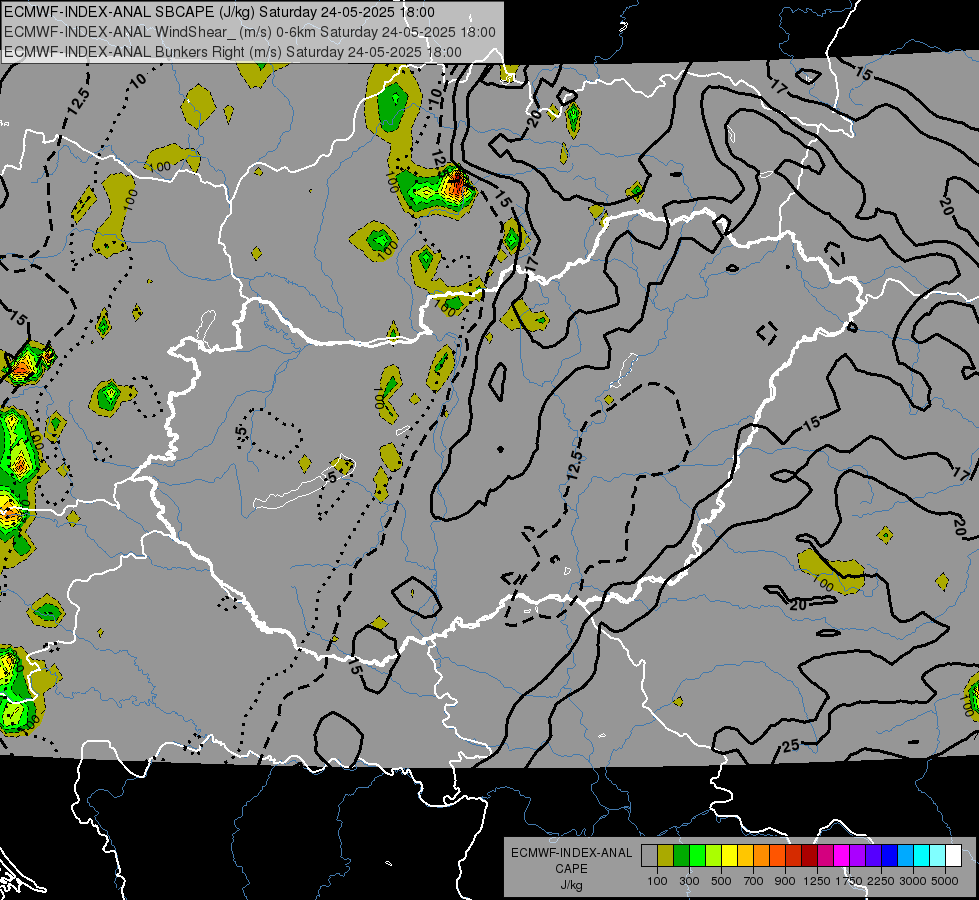Screen dimensions: 979x900
Task: Click the white swatch at legend end
Action: 953,855
